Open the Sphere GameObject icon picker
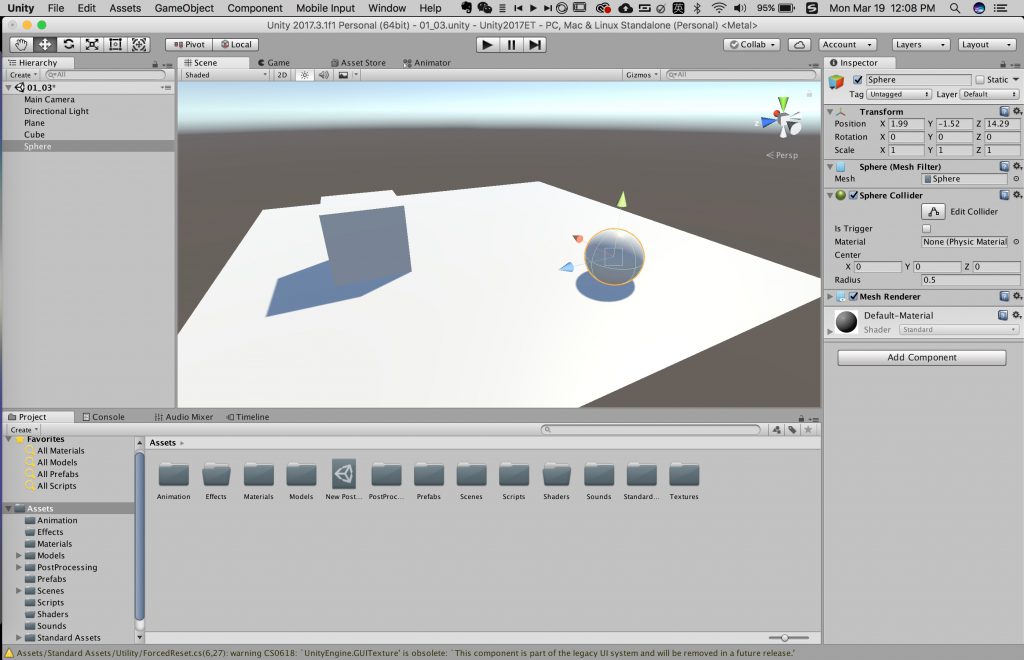This screenshot has height=660, width=1024. click(837, 82)
